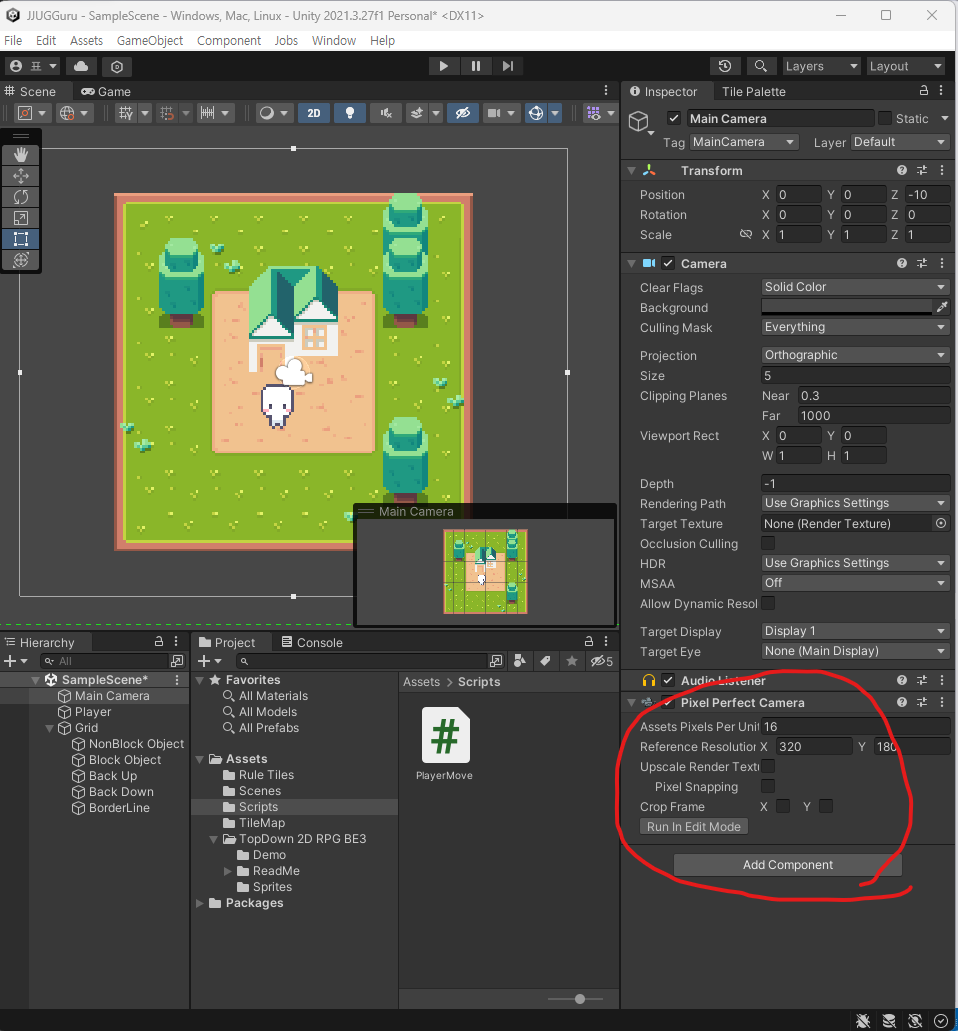Click the Add Component button

[x=788, y=865]
